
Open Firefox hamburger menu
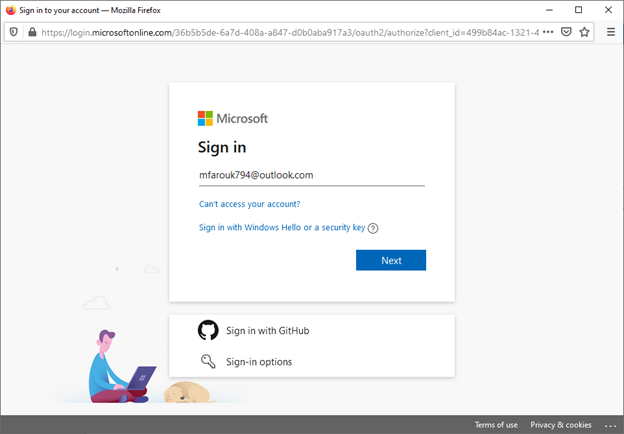(x=611, y=32)
